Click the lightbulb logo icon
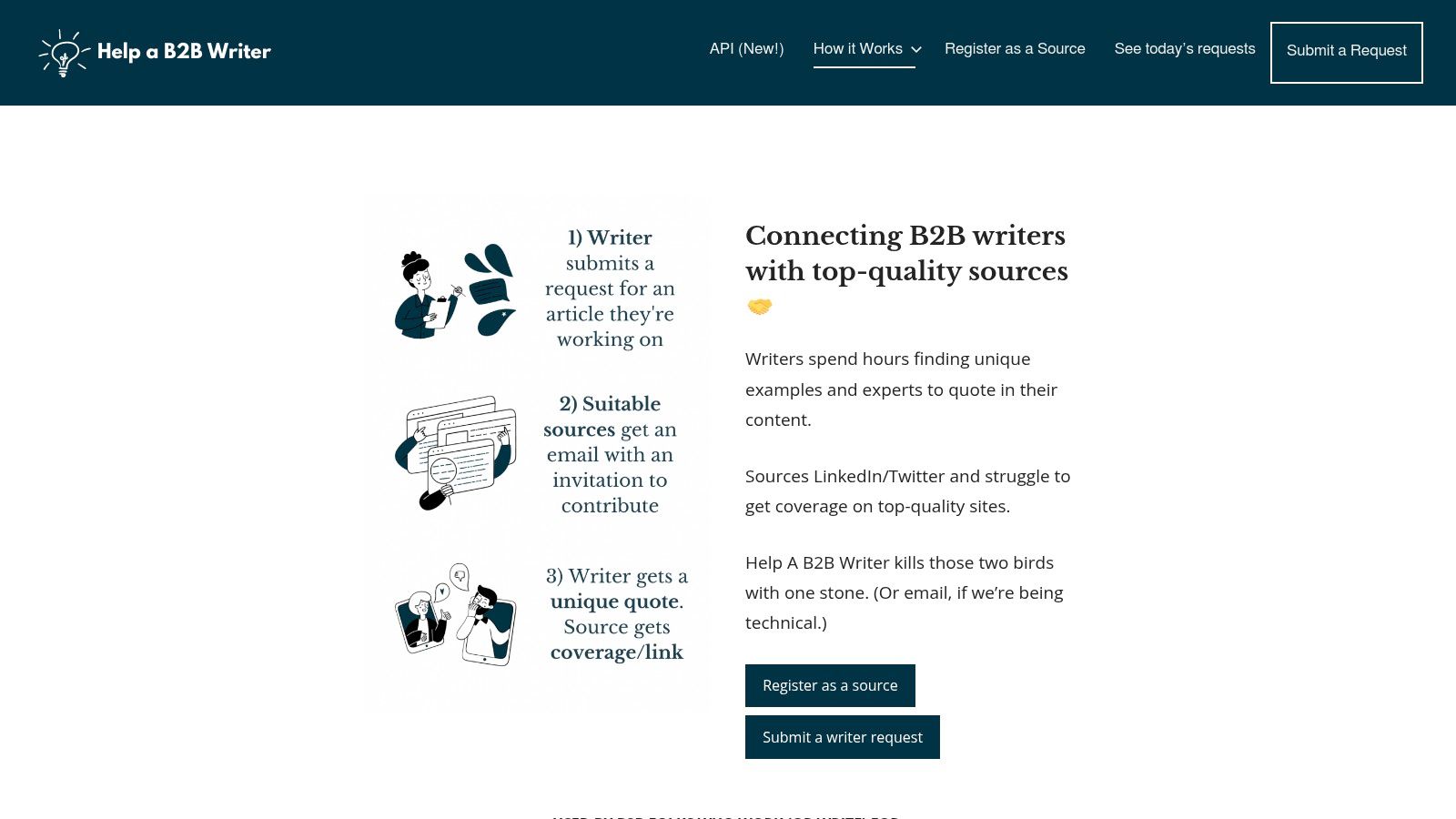The image size is (1456, 819). click(64, 53)
